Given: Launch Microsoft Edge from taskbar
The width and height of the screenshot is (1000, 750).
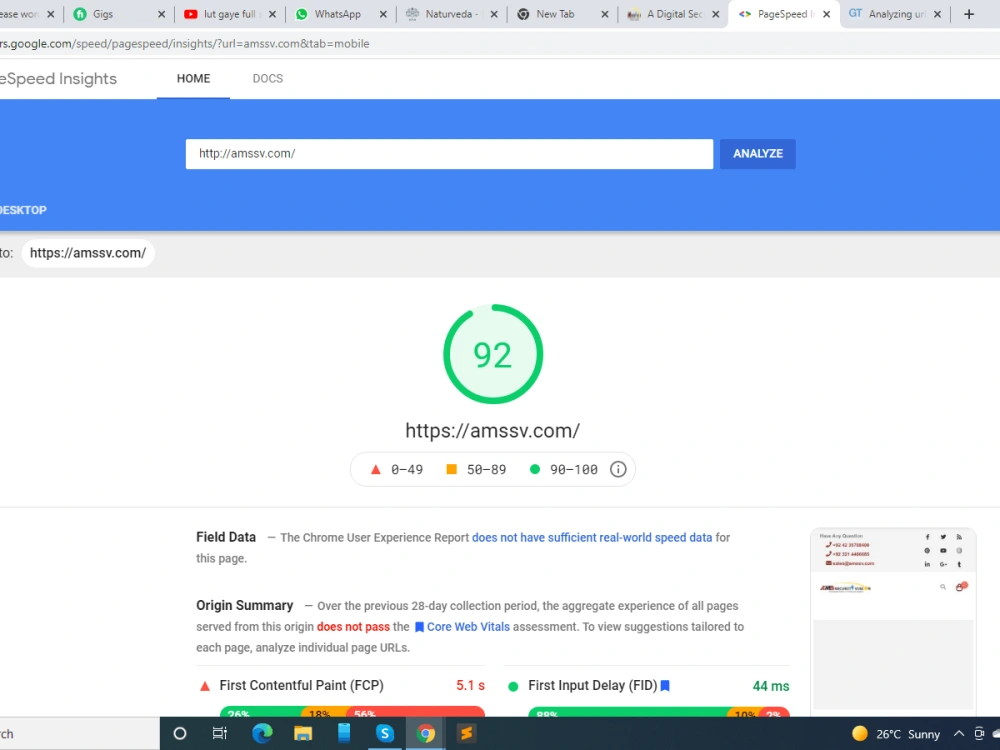Looking at the screenshot, I should tap(261, 733).
